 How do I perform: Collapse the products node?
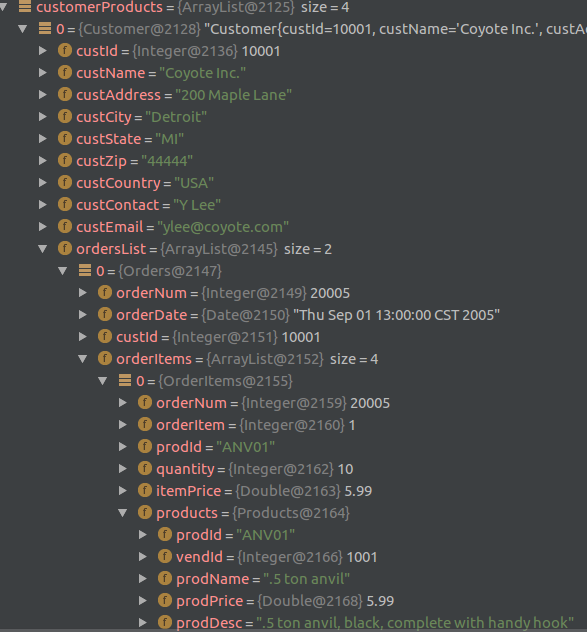tap(123, 513)
